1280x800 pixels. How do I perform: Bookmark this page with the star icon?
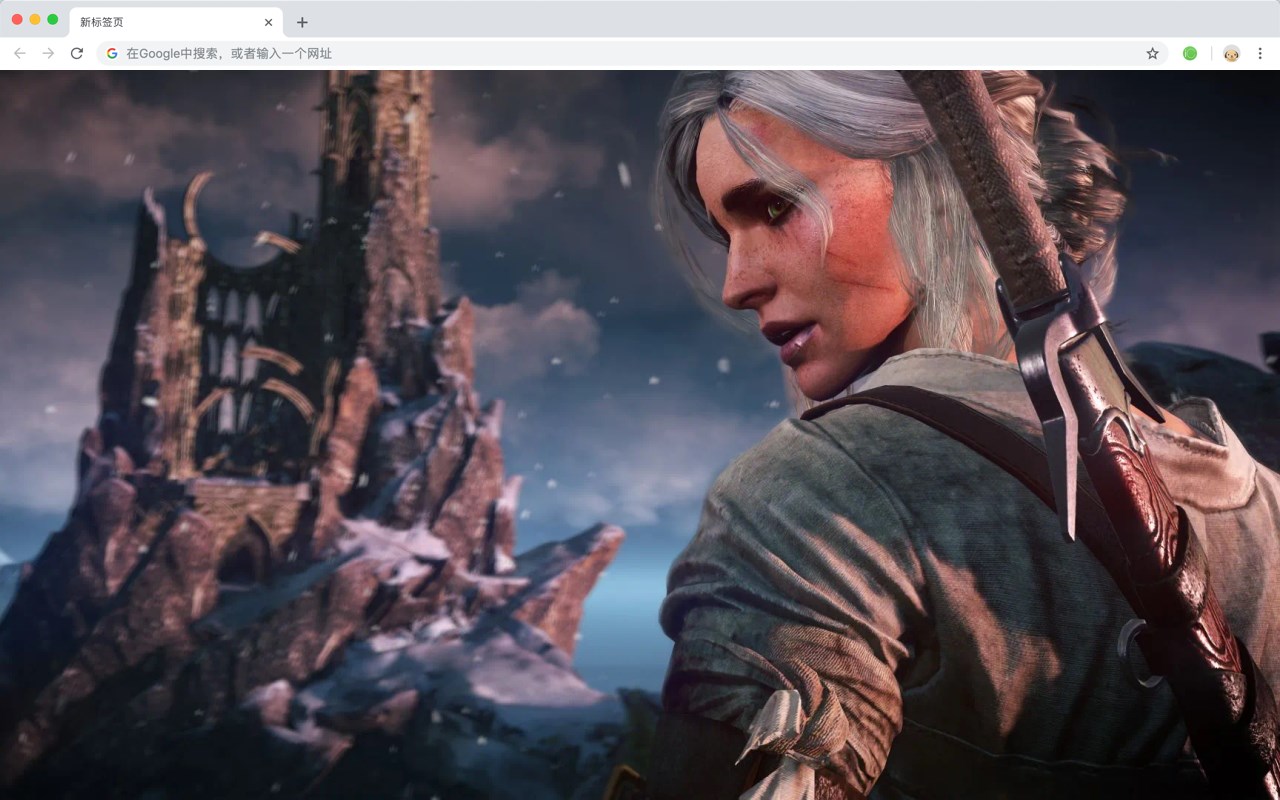click(x=1152, y=53)
